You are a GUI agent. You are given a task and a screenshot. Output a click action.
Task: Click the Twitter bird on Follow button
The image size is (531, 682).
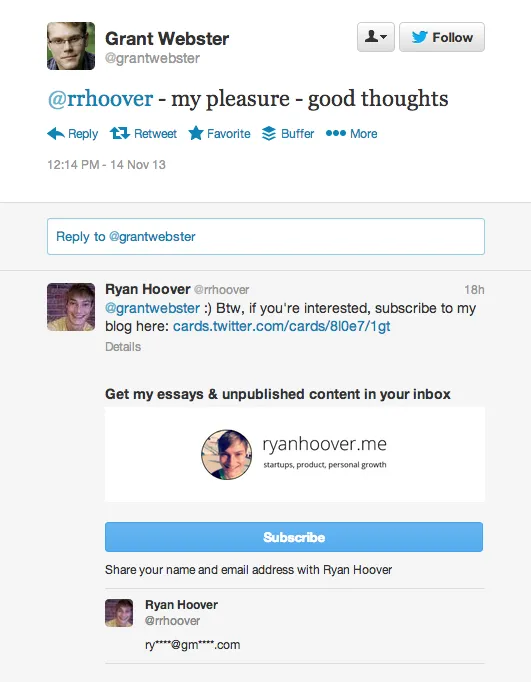click(420, 37)
